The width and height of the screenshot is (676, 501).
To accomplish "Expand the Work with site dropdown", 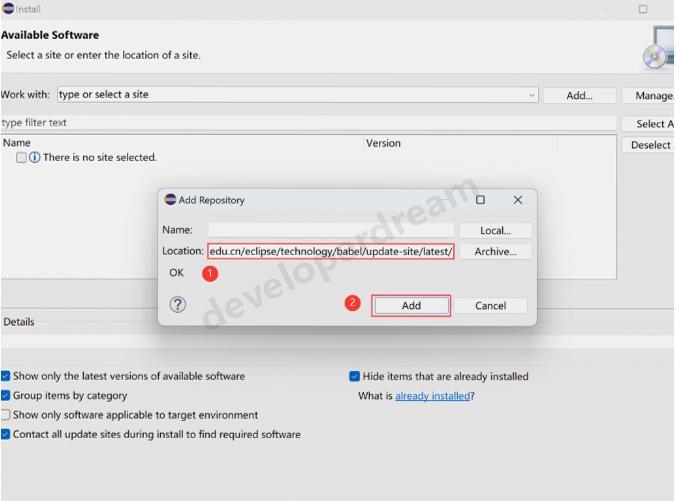I will [532, 95].
